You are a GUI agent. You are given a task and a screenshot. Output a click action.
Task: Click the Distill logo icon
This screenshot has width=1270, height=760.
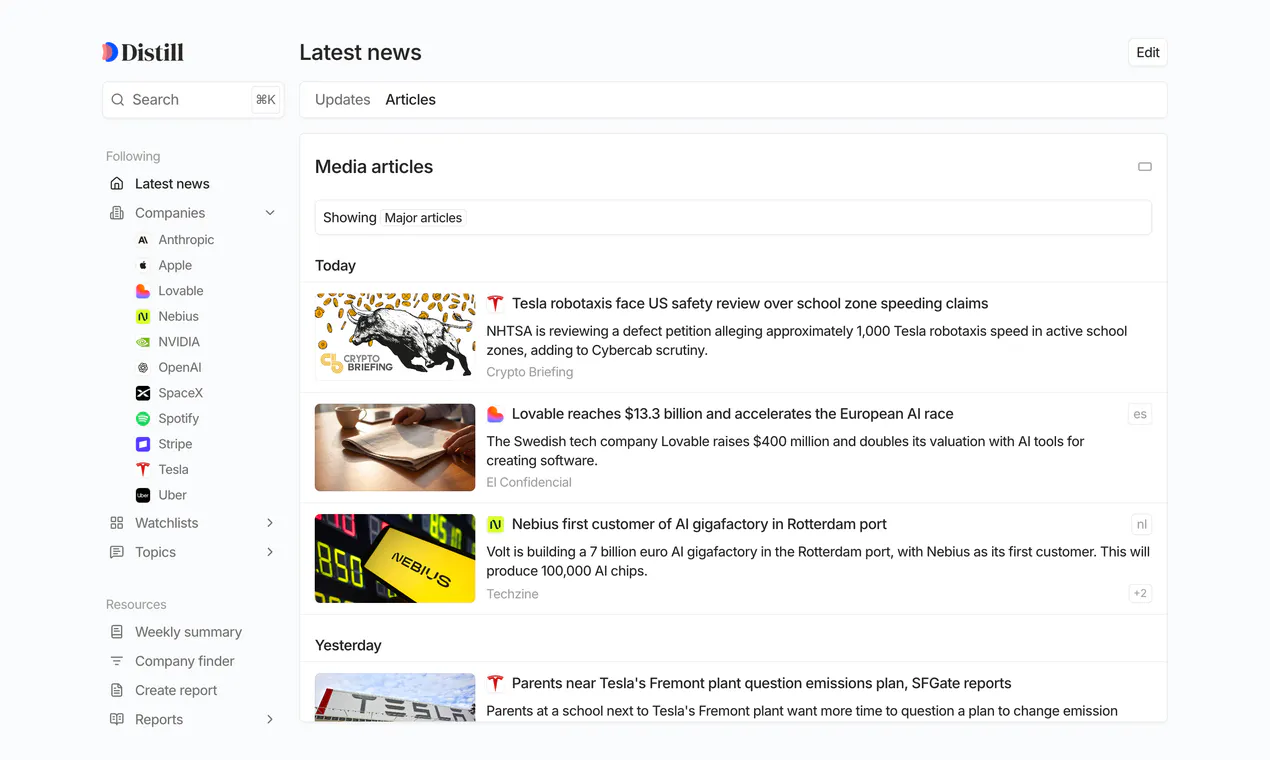tap(110, 52)
